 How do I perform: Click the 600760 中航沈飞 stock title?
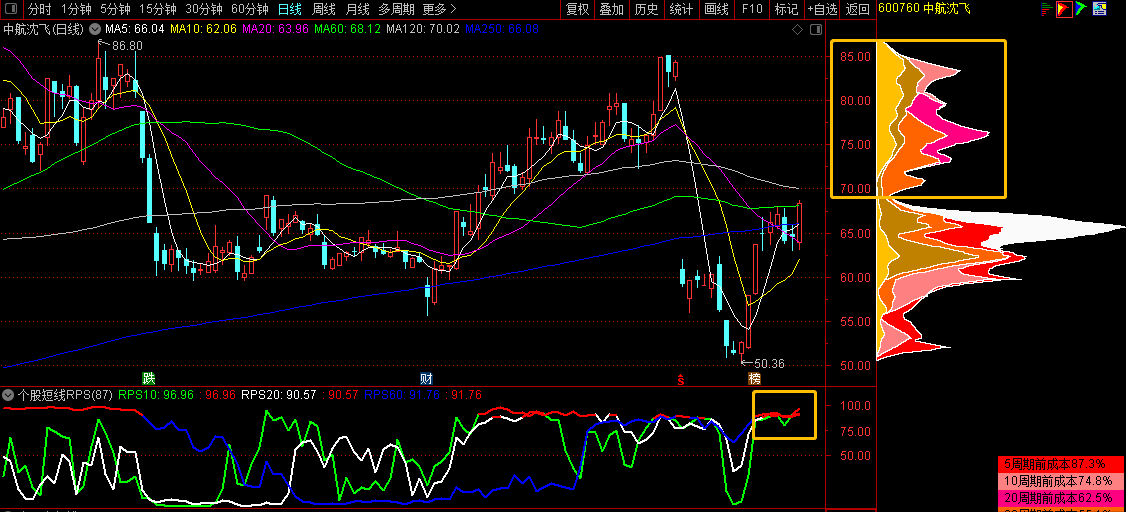pyautogui.click(x=924, y=9)
